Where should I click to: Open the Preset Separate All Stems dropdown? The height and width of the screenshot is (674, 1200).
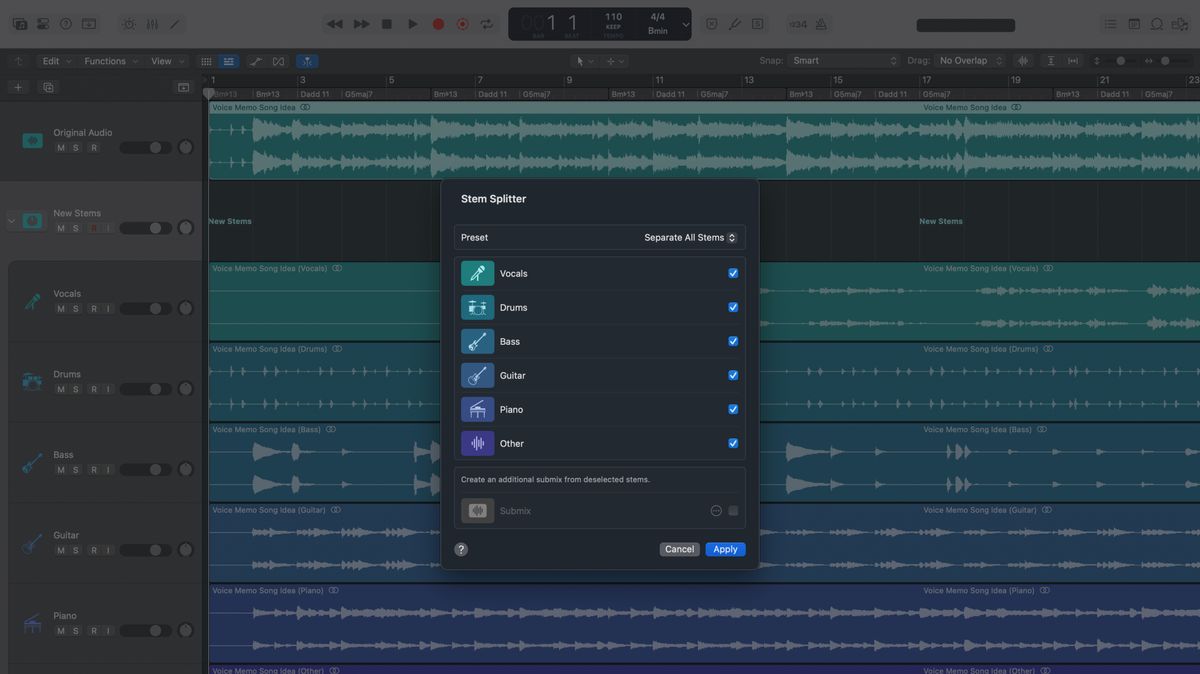click(690, 237)
